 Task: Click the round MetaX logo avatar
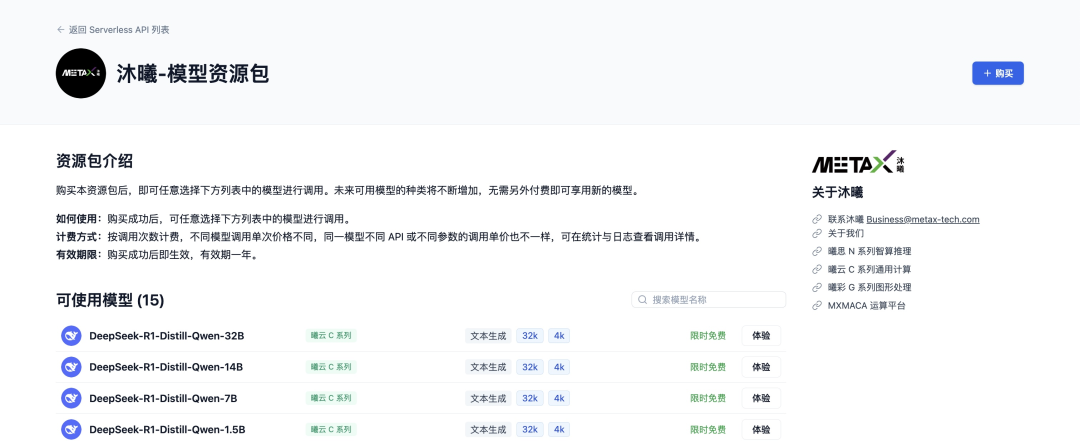point(81,73)
